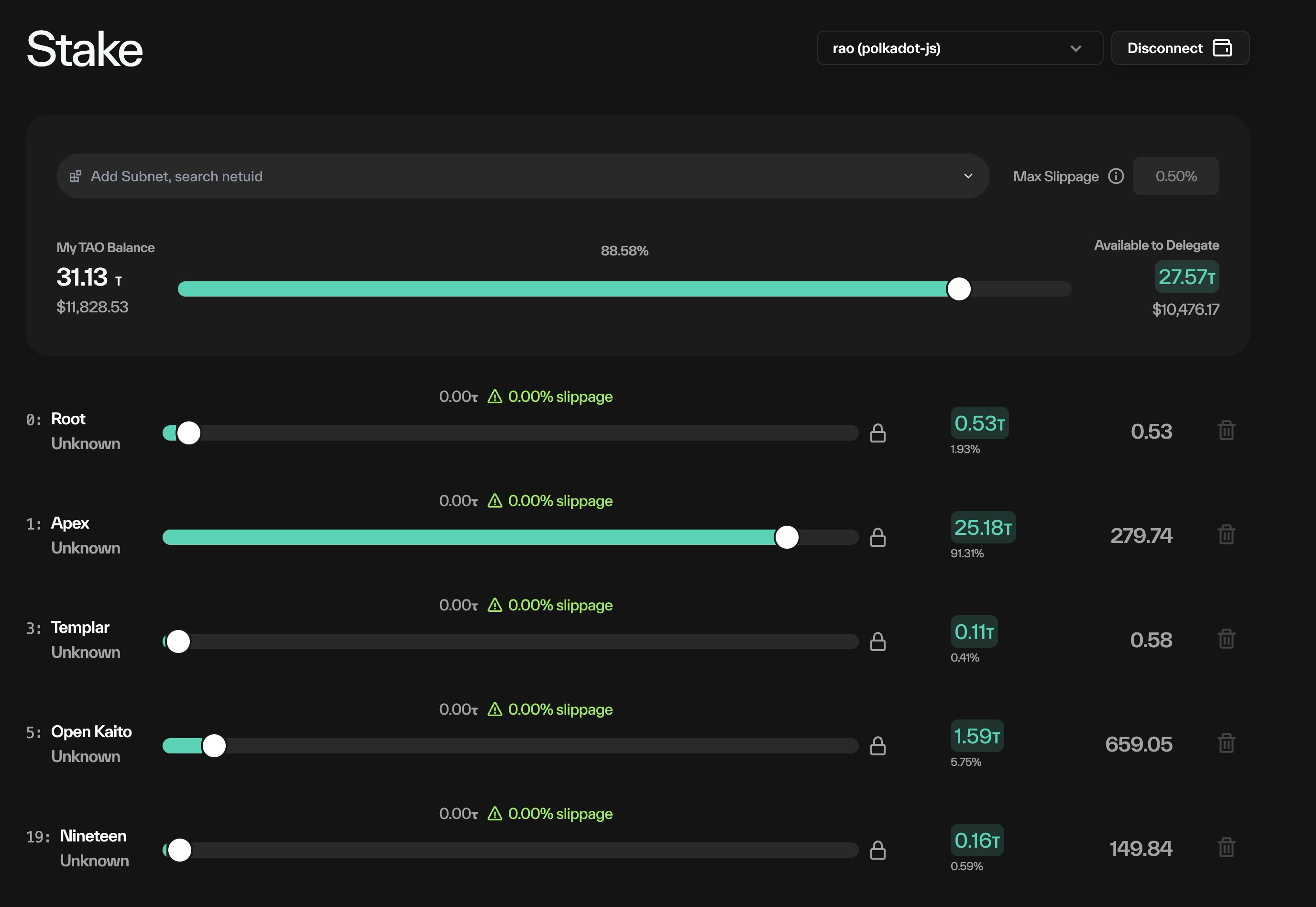Click the Templar subnet name

point(80,628)
